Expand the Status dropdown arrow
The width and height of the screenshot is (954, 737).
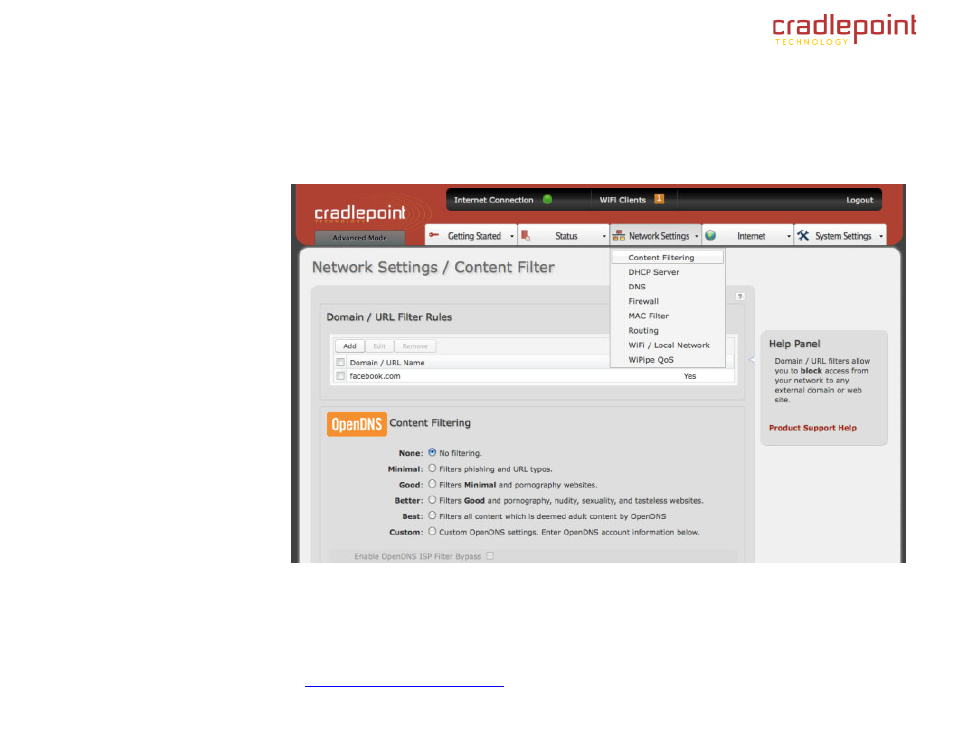point(604,236)
